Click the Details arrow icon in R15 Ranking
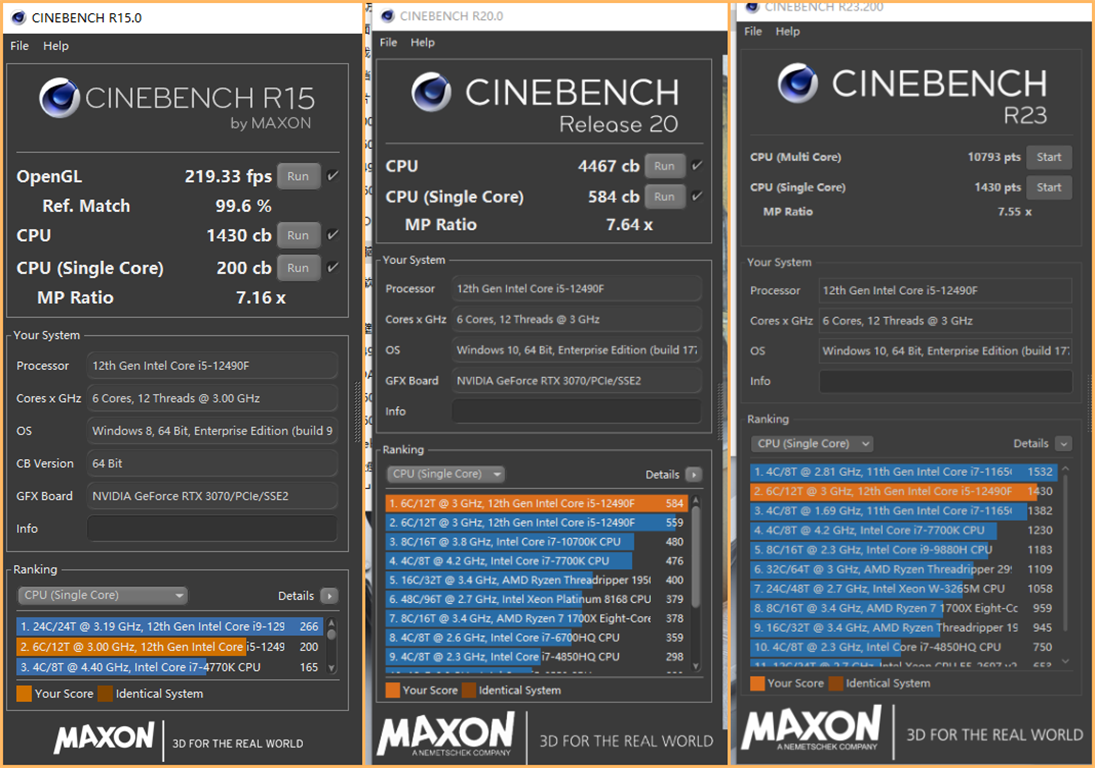 [329, 596]
